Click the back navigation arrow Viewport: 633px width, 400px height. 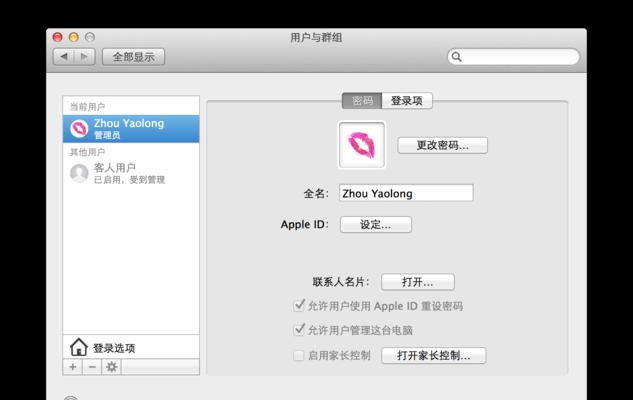64,57
